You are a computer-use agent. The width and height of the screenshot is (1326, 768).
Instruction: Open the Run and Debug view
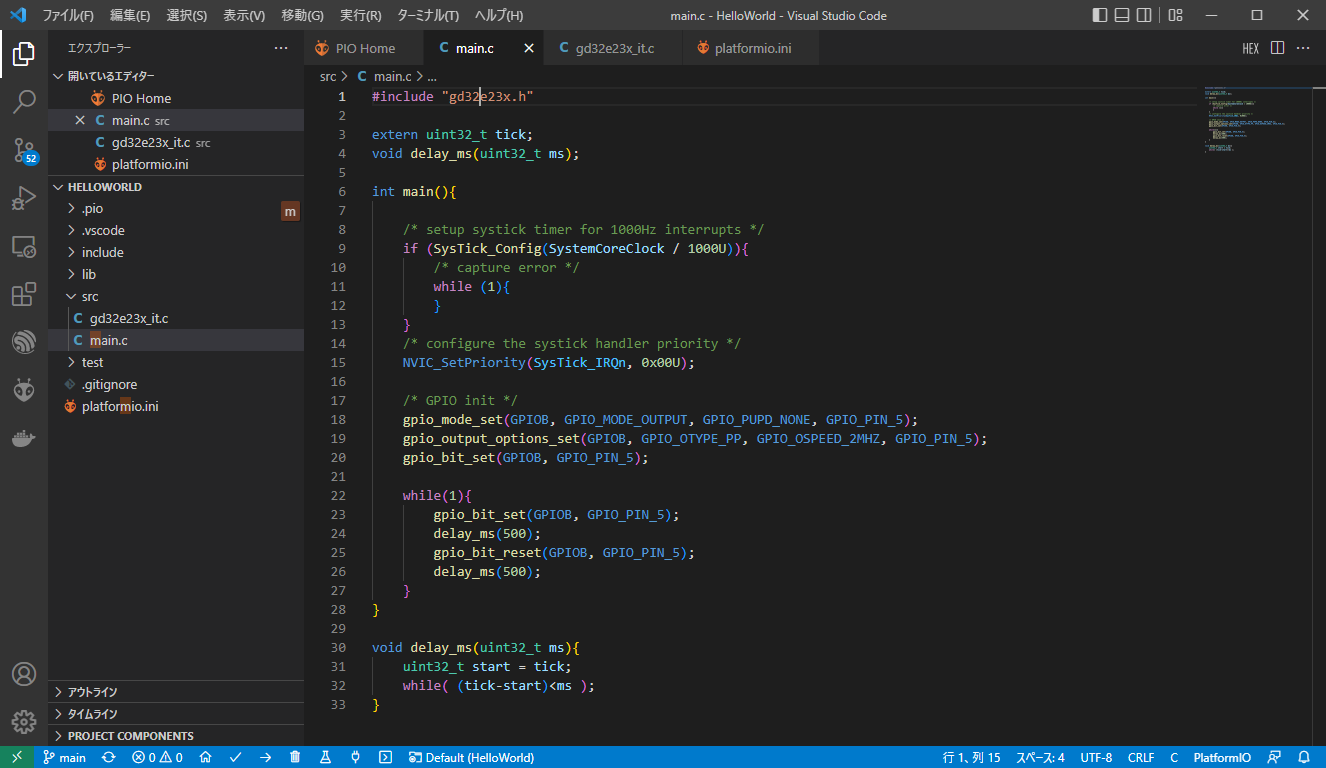(x=24, y=198)
